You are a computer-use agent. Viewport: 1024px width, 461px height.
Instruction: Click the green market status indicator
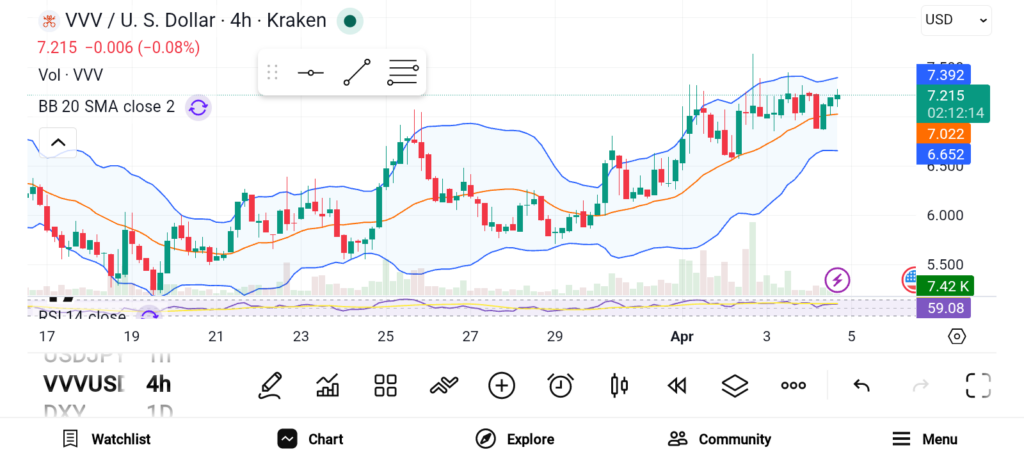[x=349, y=20]
